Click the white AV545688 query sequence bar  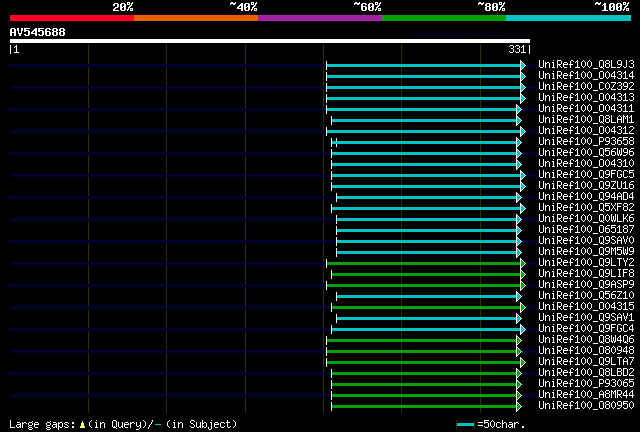tap(270, 41)
